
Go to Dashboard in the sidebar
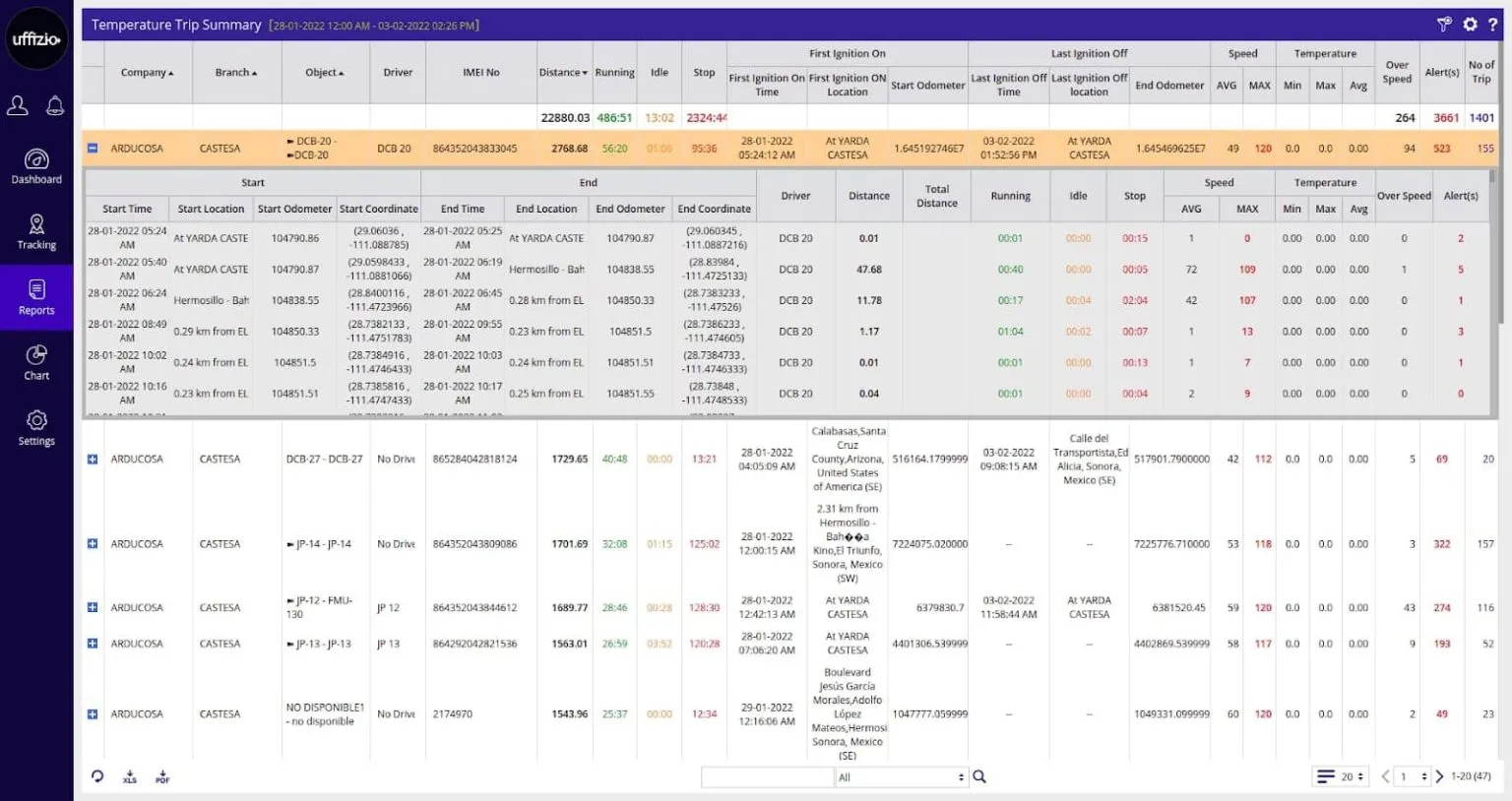(x=36, y=166)
